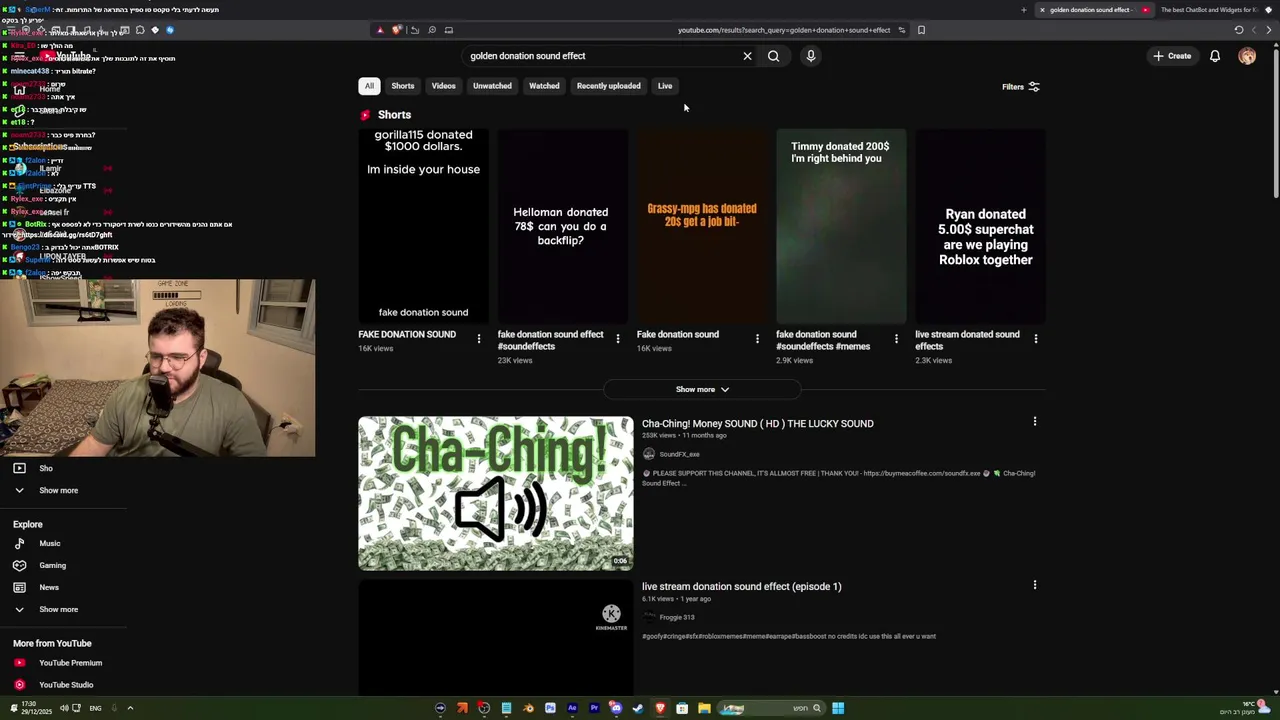Select the Videos filter chip
Screen dimensions: 1280x720
(x=443, y=86)
